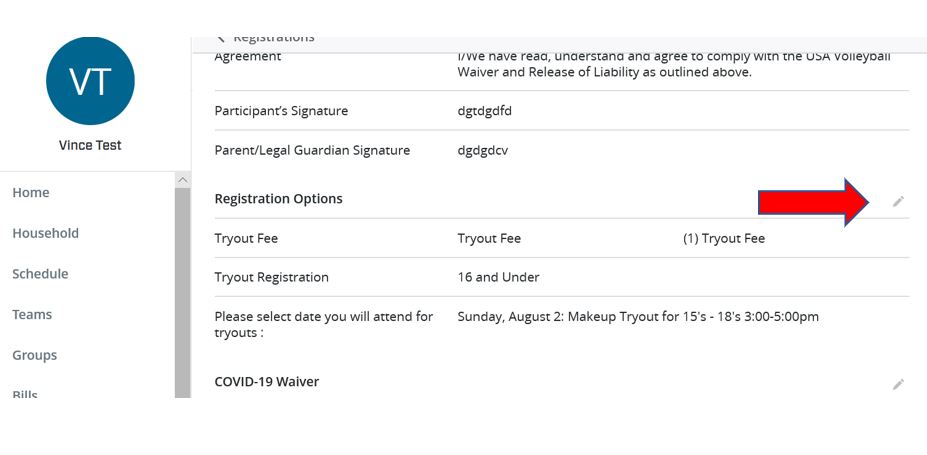Open Bills from the sidebar
This screenshot has height=455, width=927.
coord(25,394)
